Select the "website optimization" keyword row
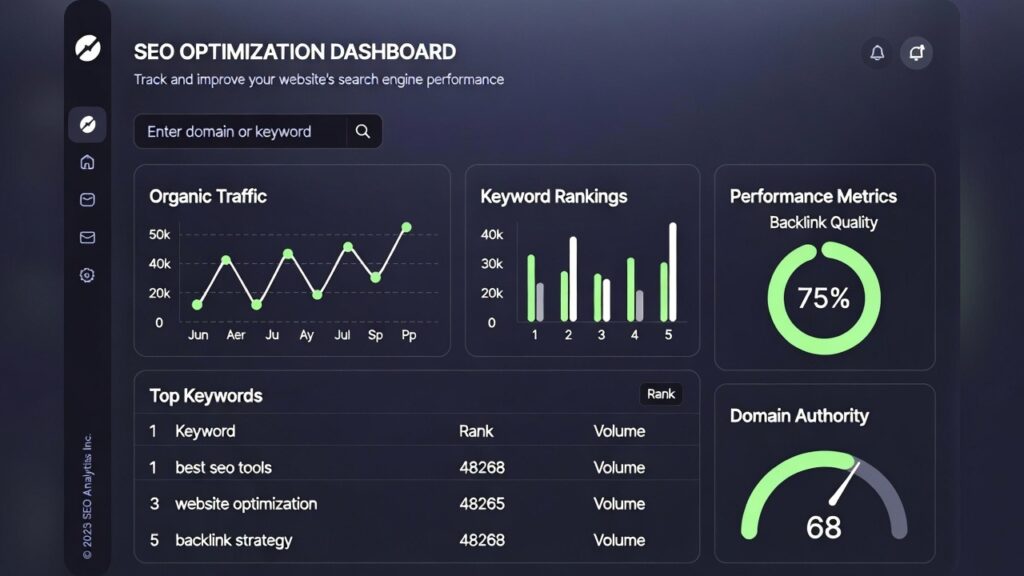1024x576 pixels. tap(246, 504)
